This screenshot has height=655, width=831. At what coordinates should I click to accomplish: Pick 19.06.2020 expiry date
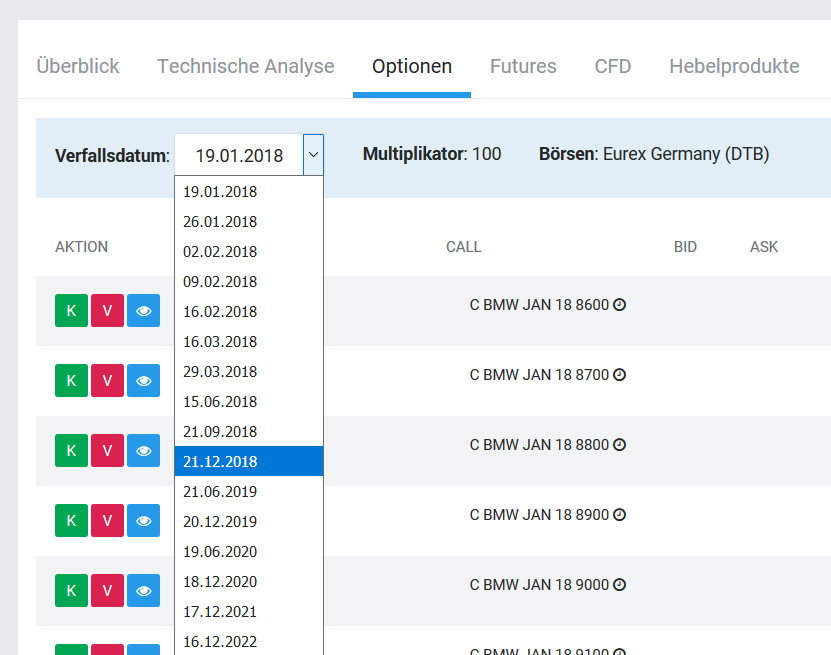[249, 552]
